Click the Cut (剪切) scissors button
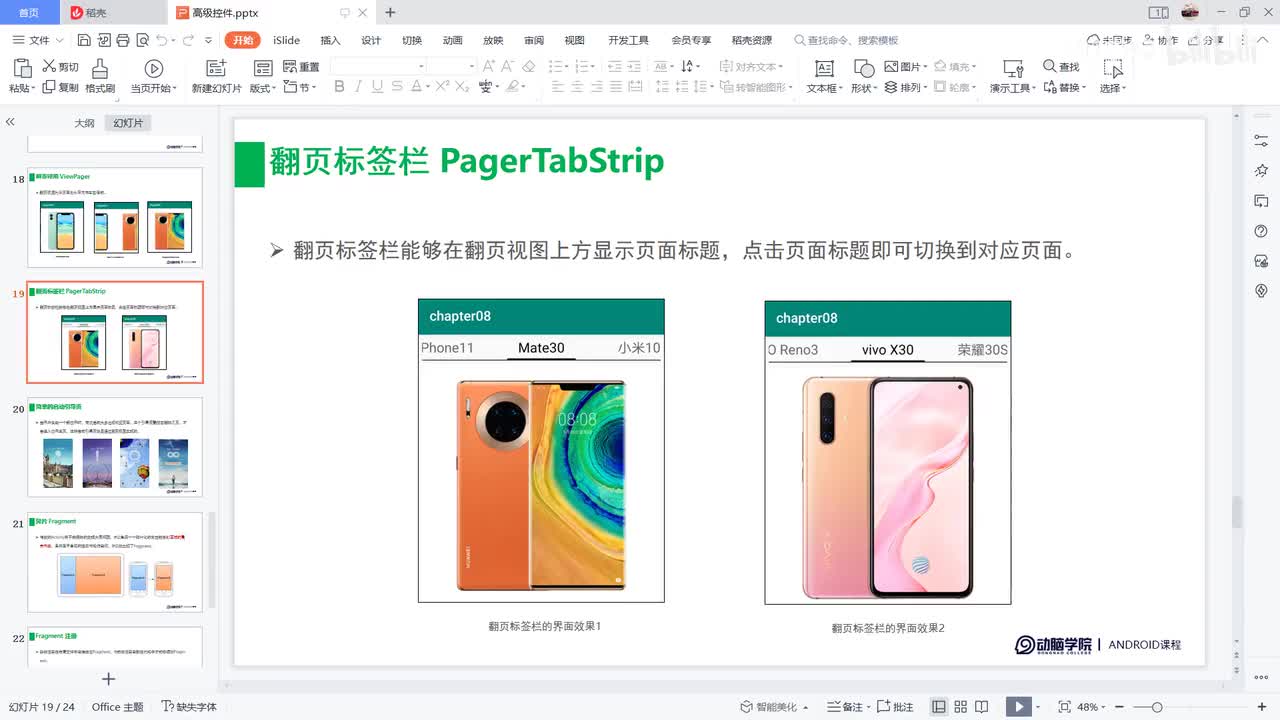Screen dimensions: 1280x720 [60, 67]
